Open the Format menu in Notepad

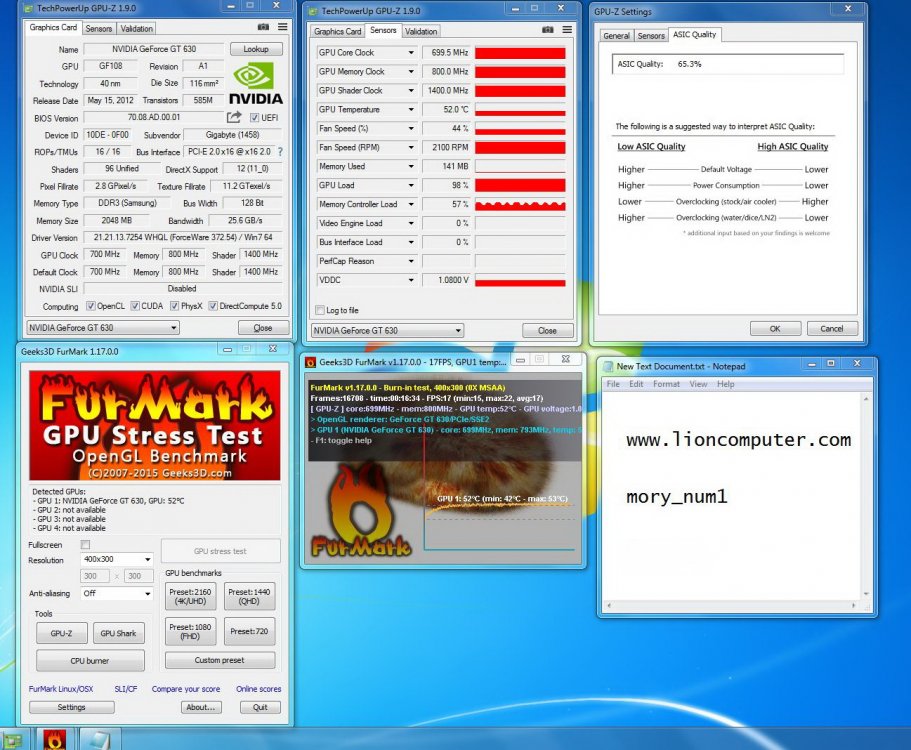[666, 384]
